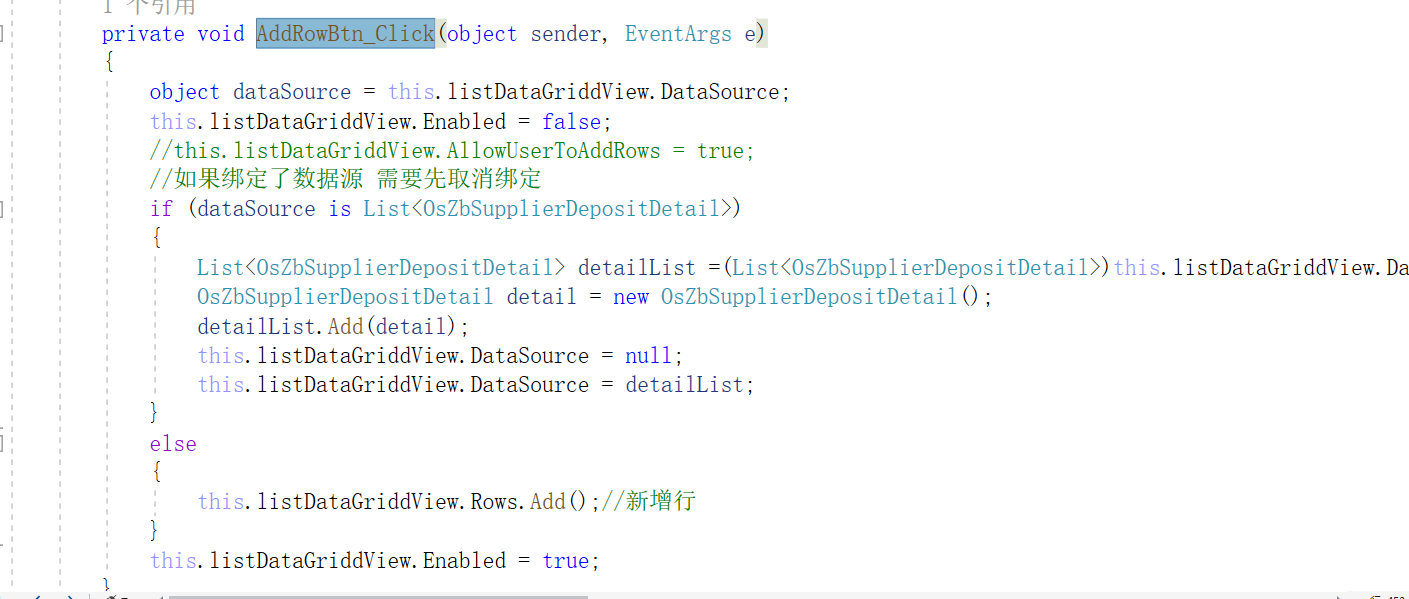This screenshot has width=1409, height=599.
Task: Click the Chinese comment '如果绑定了数据源 需要先取消绑定'
Action: [345, 180]
